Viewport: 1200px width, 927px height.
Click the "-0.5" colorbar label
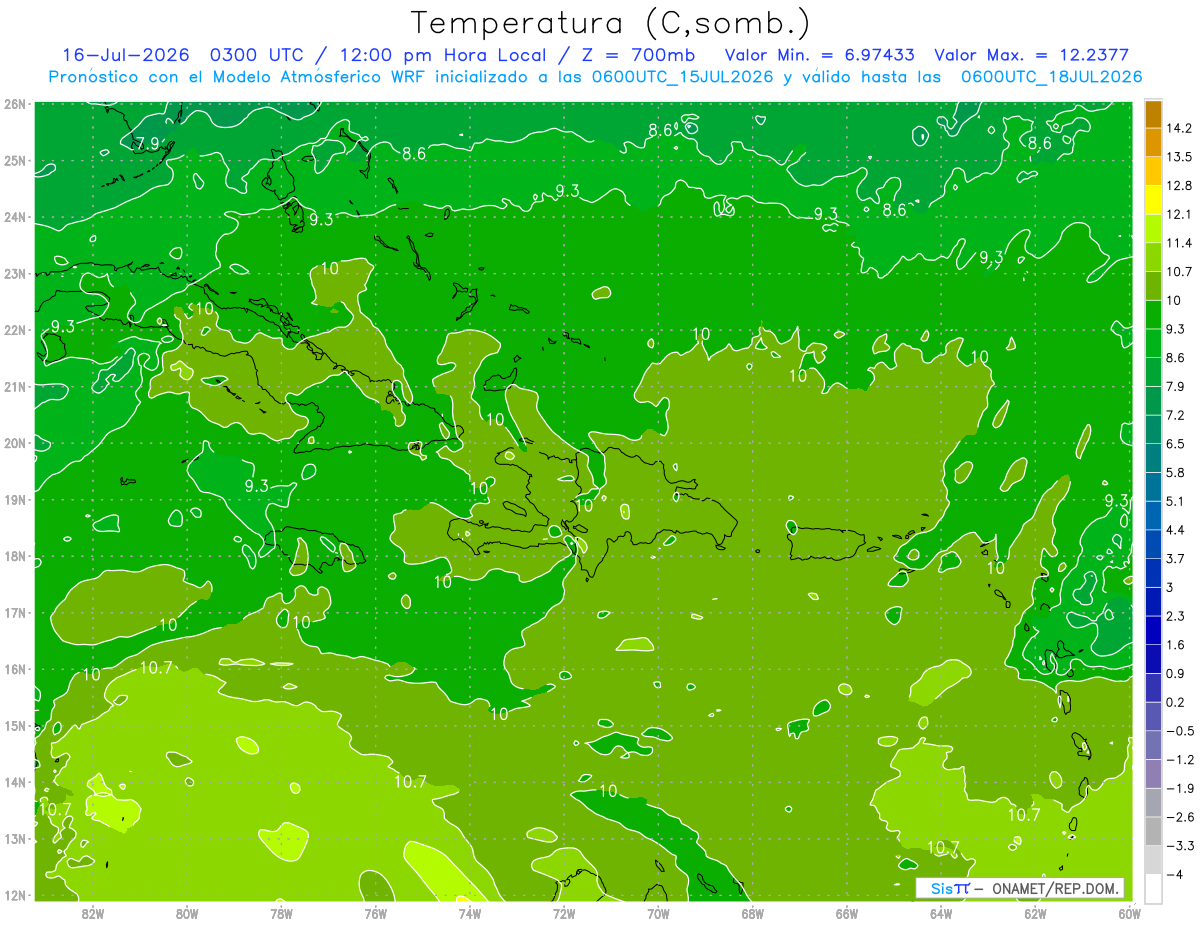[x=1181, y=731]
